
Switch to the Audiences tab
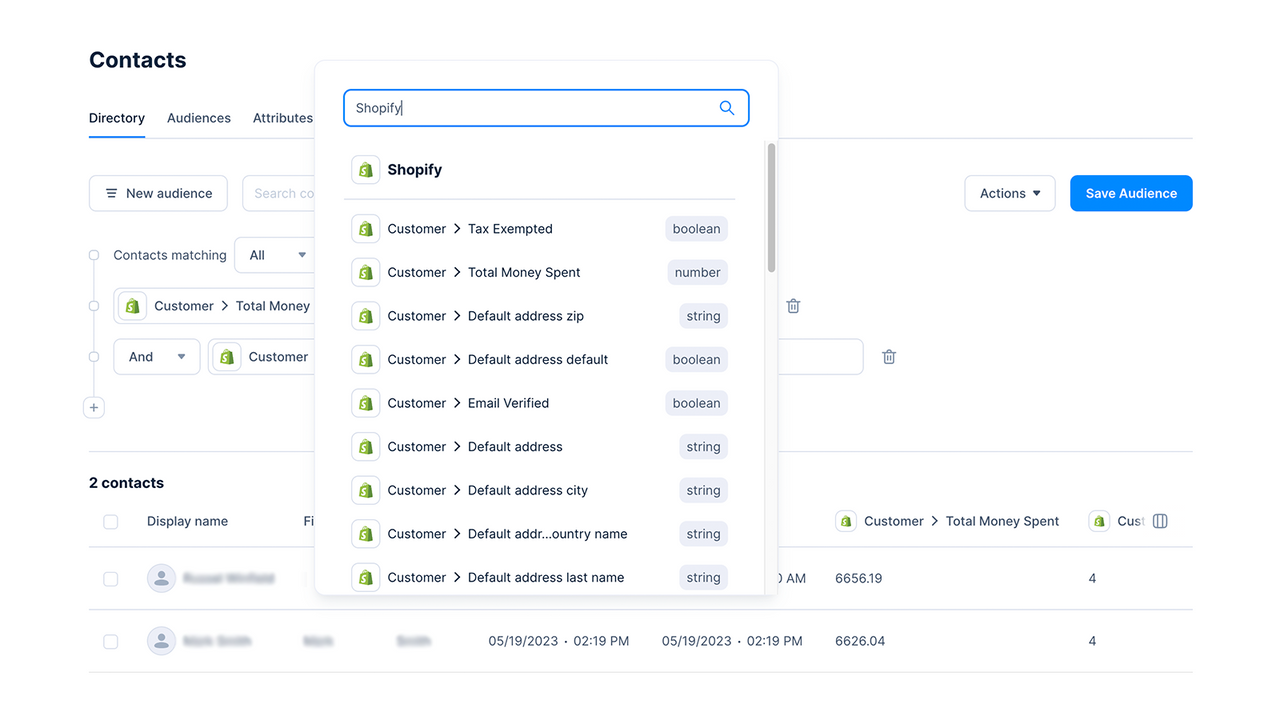tap(199, 118)
